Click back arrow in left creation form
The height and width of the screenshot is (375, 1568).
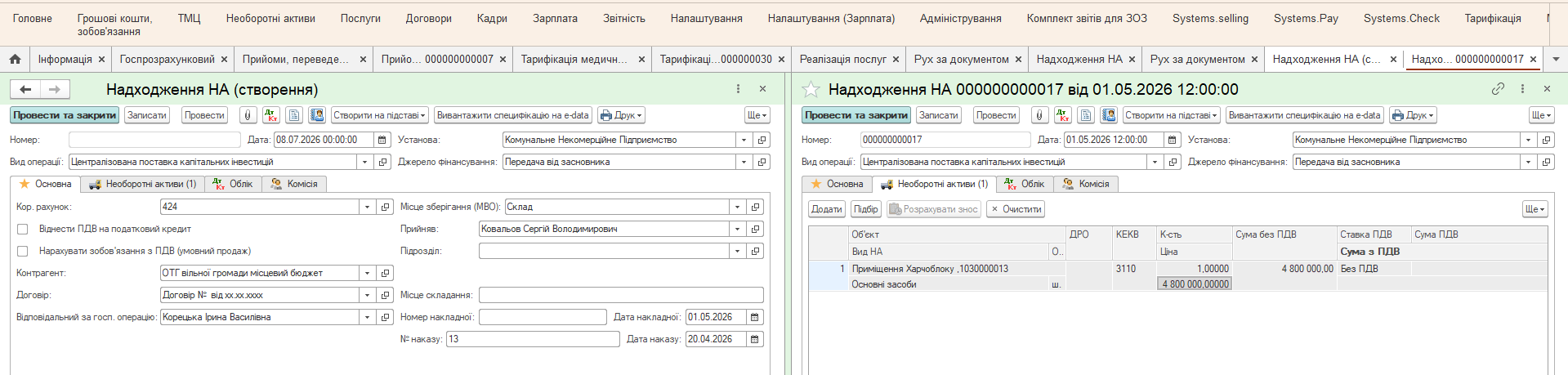click(x=25, y=89)
